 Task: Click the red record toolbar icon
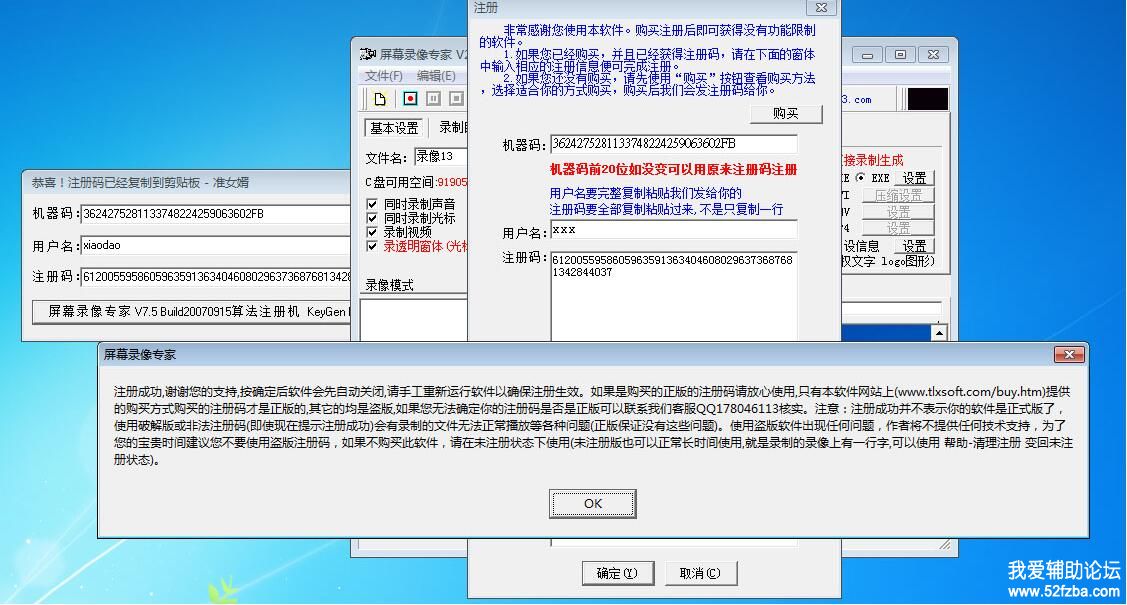coord(410,98)
